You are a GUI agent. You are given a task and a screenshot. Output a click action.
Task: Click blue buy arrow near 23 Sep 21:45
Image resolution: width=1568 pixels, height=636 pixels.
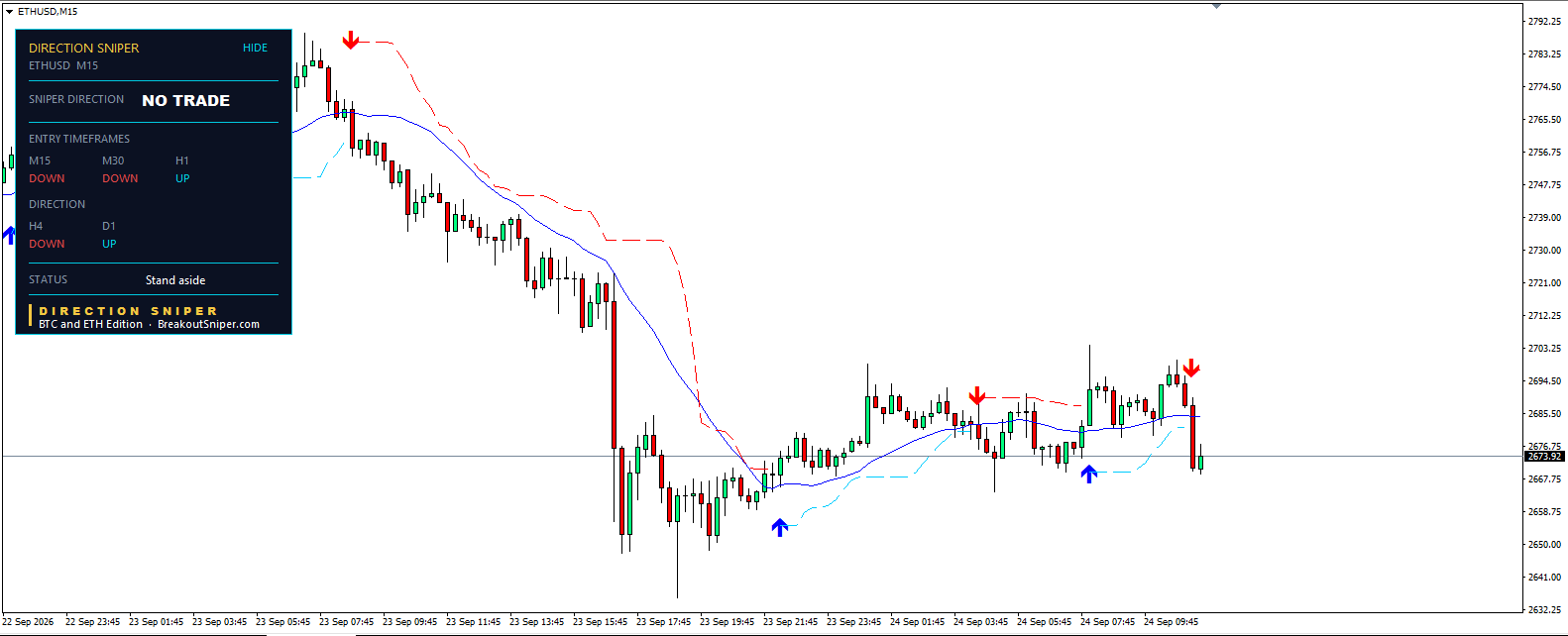(x=780, y=527)
